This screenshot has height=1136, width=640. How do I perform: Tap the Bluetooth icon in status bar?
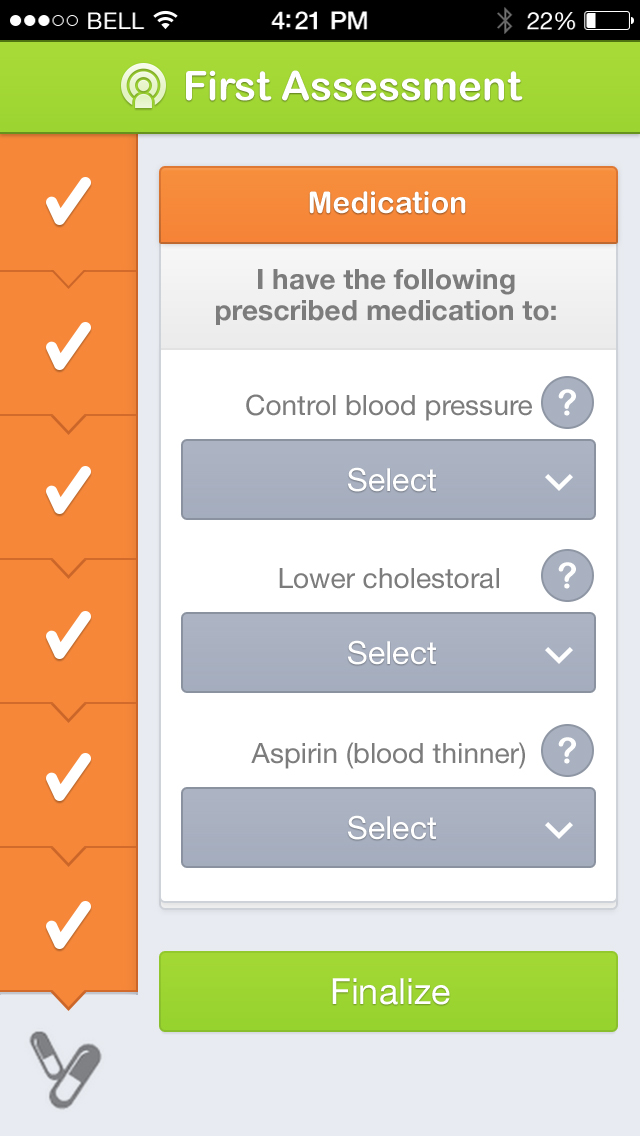click(x=505, y=20)
